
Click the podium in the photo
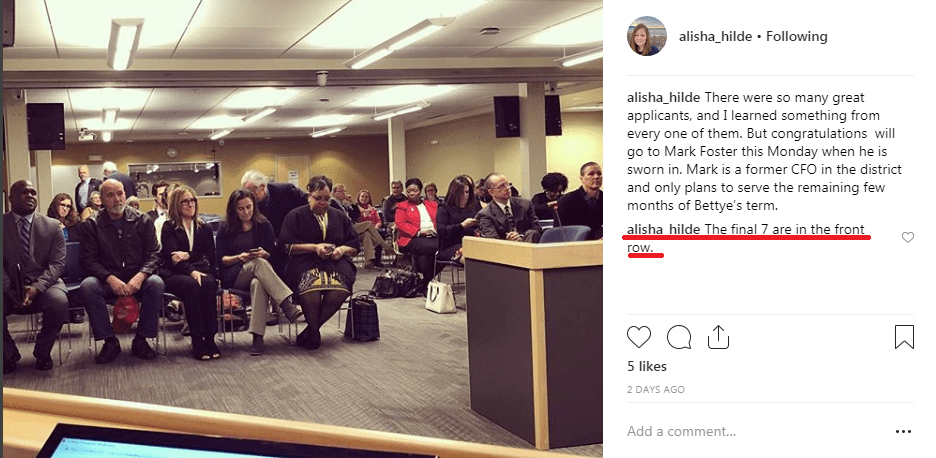point(533,340)
